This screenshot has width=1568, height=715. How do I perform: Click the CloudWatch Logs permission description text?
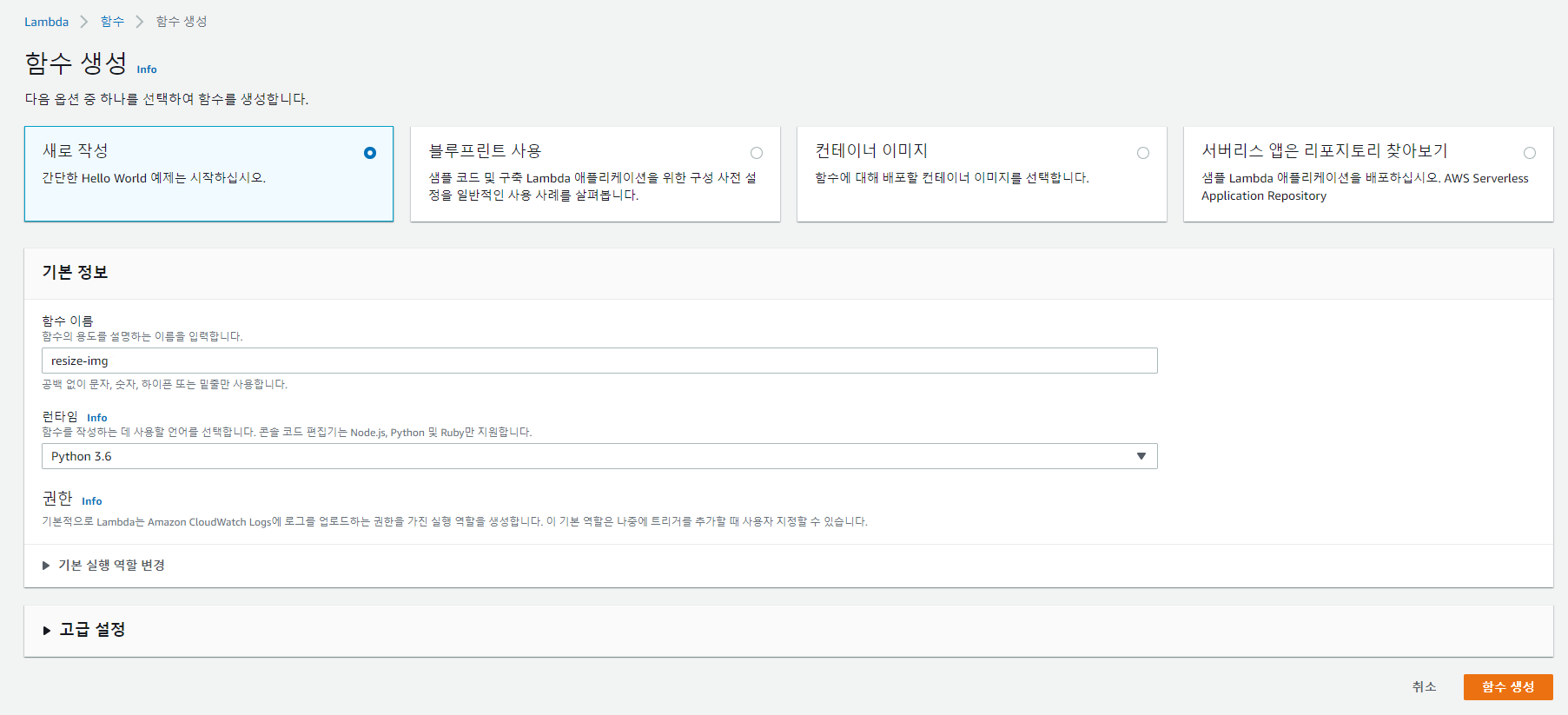tap(454, 522)
